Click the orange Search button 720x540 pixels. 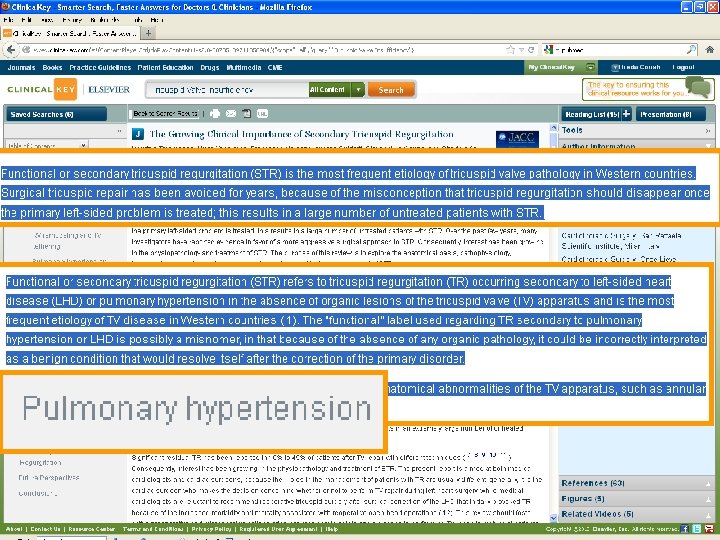pyautogui.click(x=391, y=90)
